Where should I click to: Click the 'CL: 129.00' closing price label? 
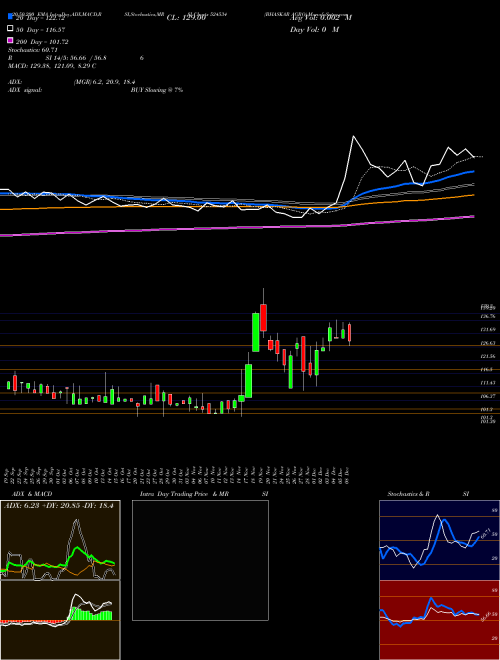(186, 18)
